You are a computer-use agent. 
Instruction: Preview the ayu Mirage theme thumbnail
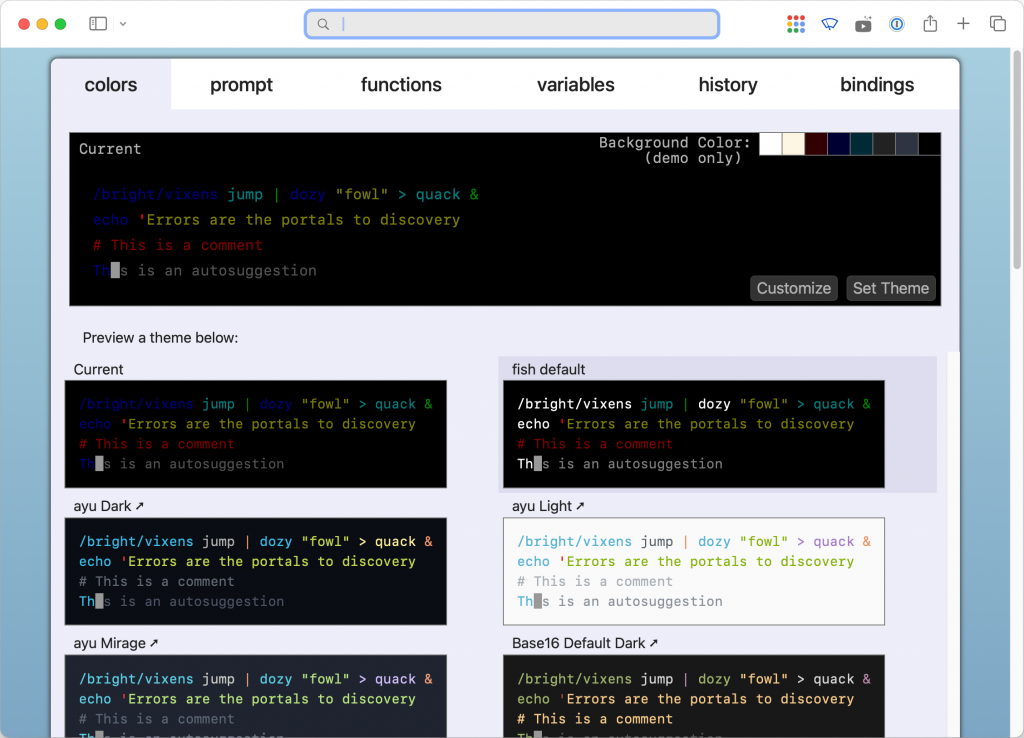click(x=255, y=696)
